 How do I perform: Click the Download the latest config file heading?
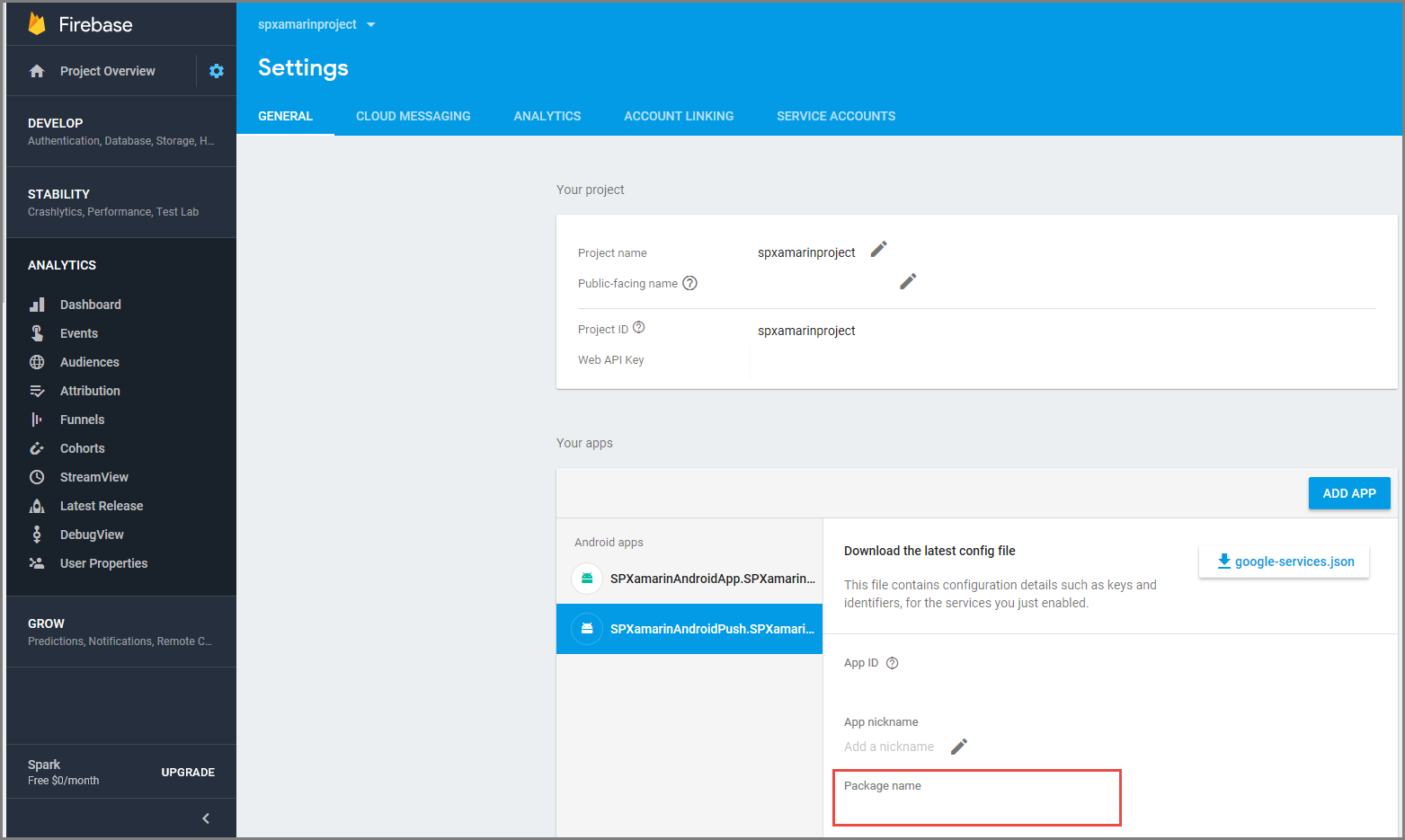pyautogui.click(x=929, y=551)
